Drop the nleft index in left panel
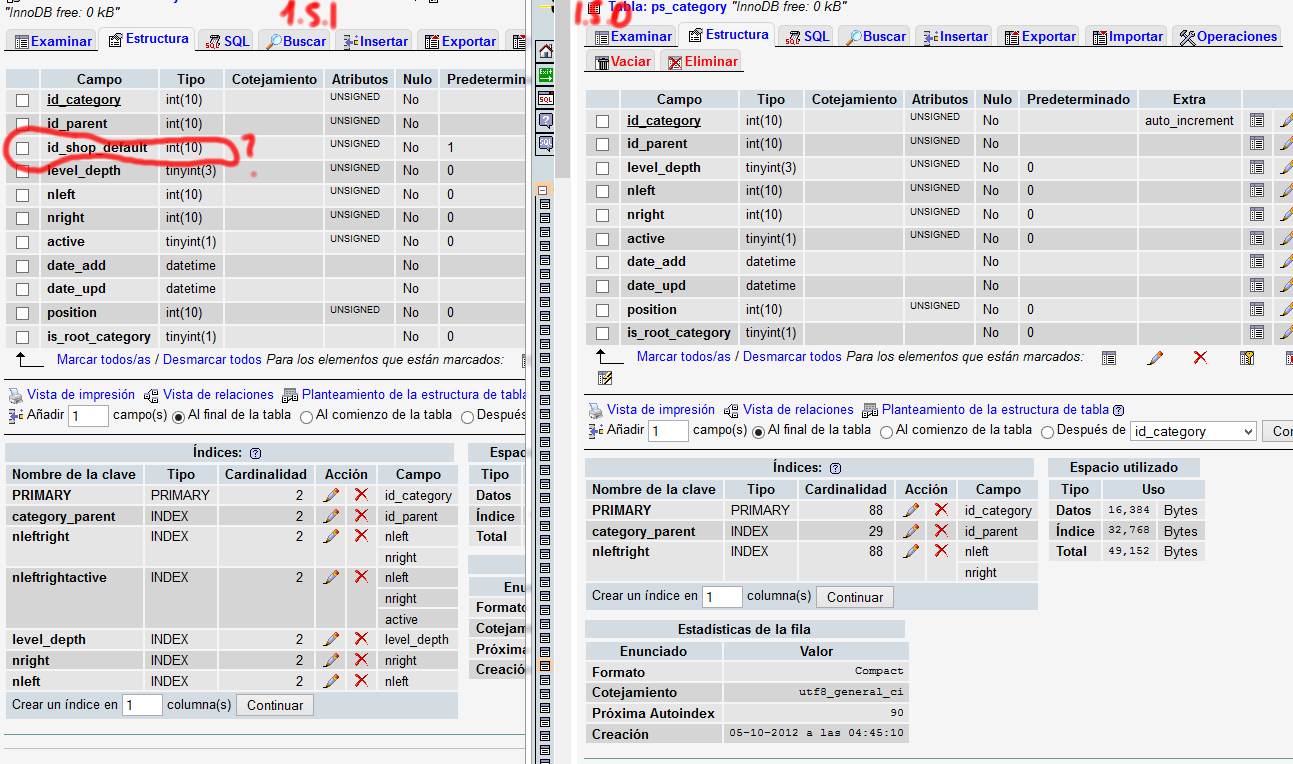This screenshot has height=764, width=1293. pos(361,681)
